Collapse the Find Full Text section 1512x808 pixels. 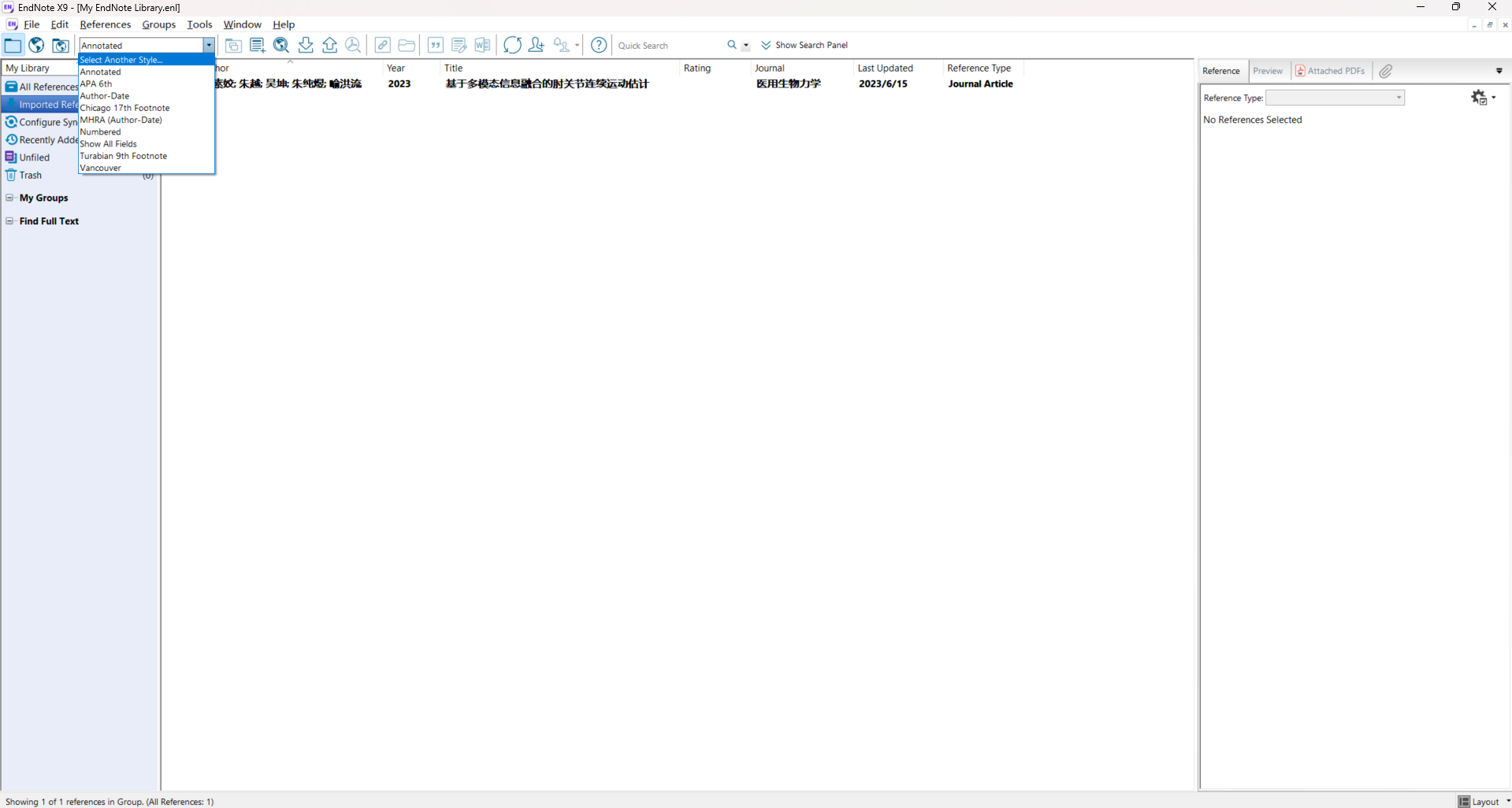click(9, 221)
